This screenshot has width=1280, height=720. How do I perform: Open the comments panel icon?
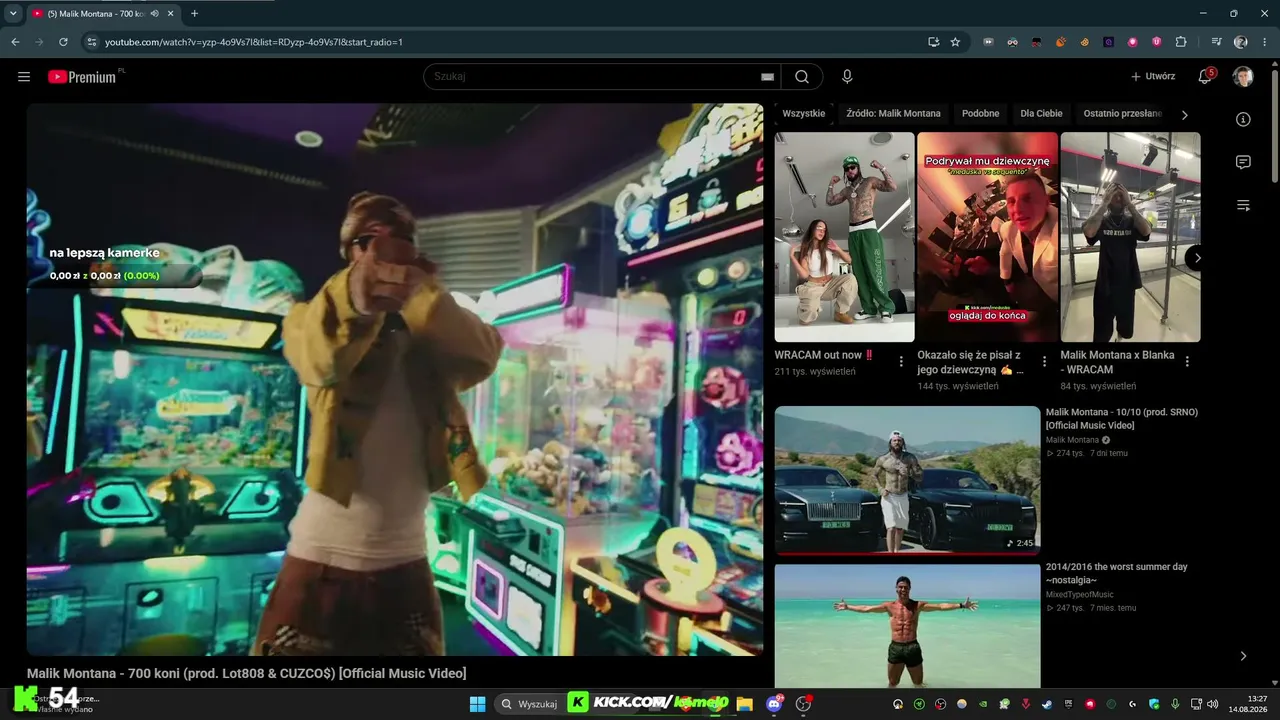(x=1243, y=162)
